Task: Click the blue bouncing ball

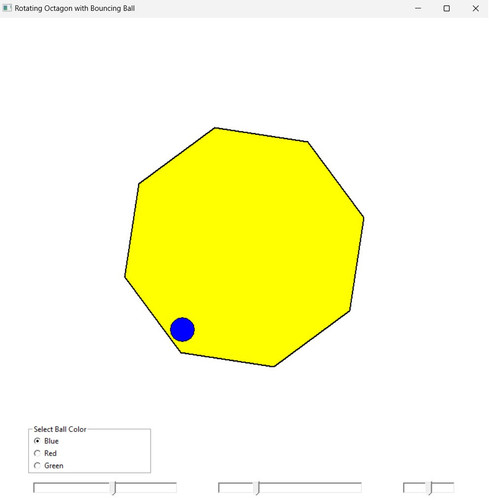Action: 182,329
